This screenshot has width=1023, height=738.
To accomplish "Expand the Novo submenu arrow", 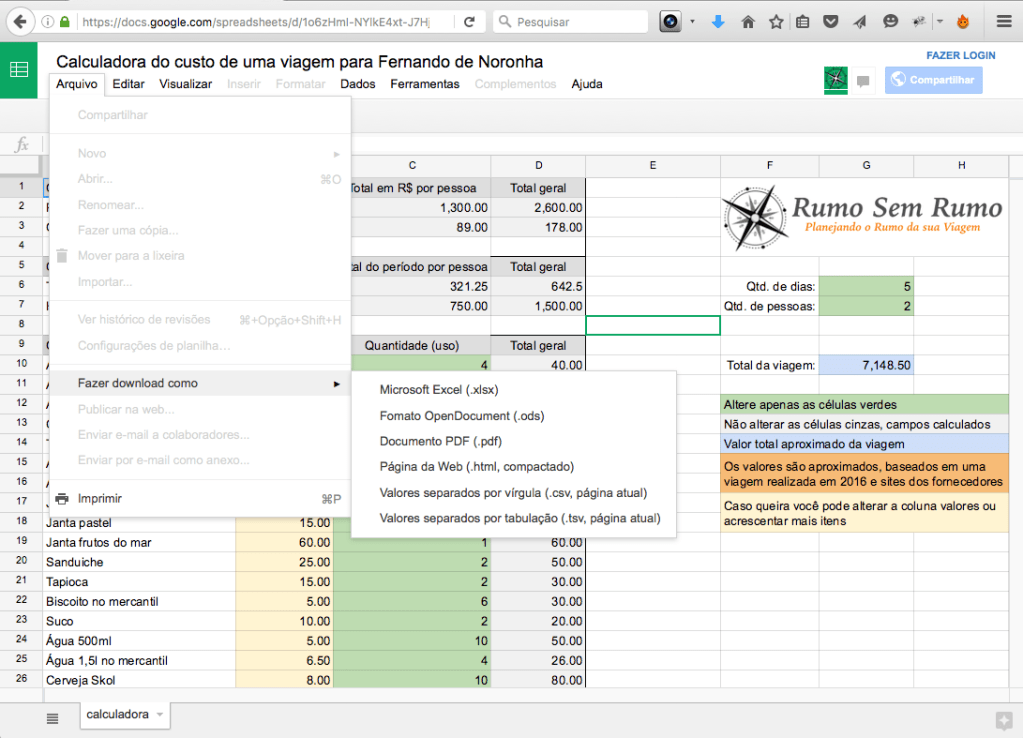I will click(x=338, y=152).
